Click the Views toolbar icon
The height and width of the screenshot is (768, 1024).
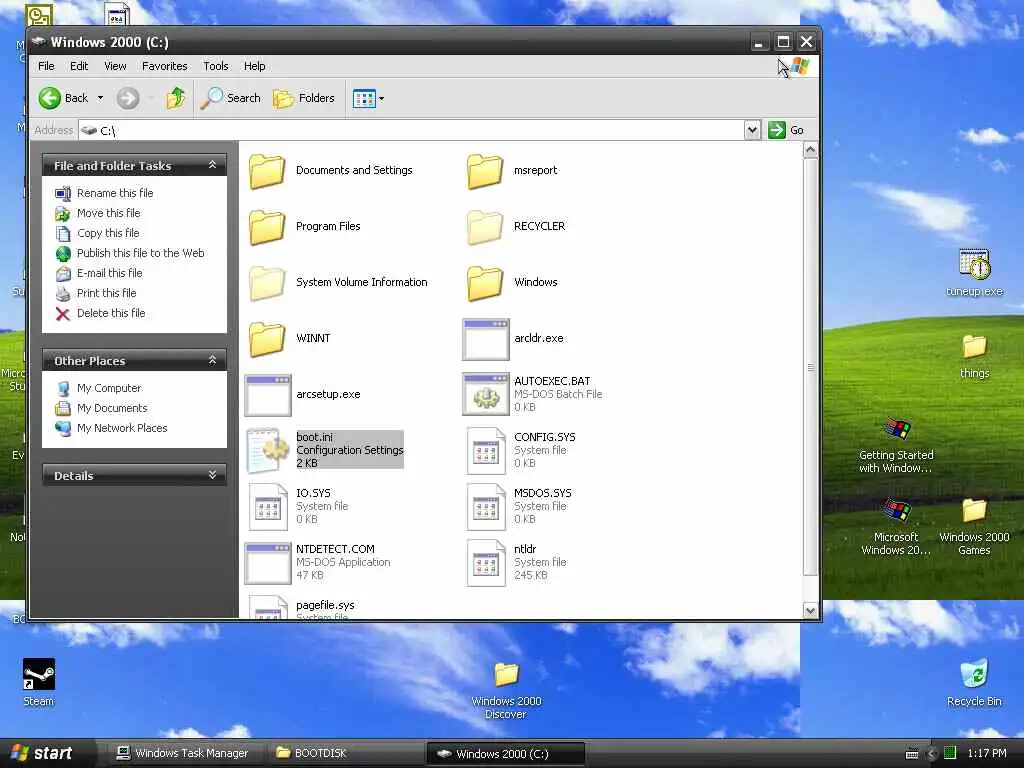(x=364, y=99)
